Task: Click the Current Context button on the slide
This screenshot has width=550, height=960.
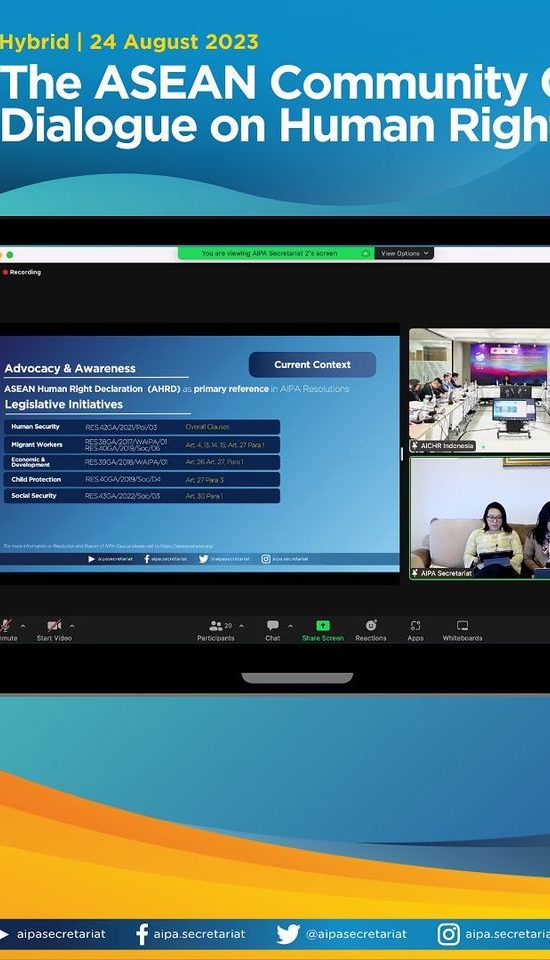Action: [x=312, y=364]
